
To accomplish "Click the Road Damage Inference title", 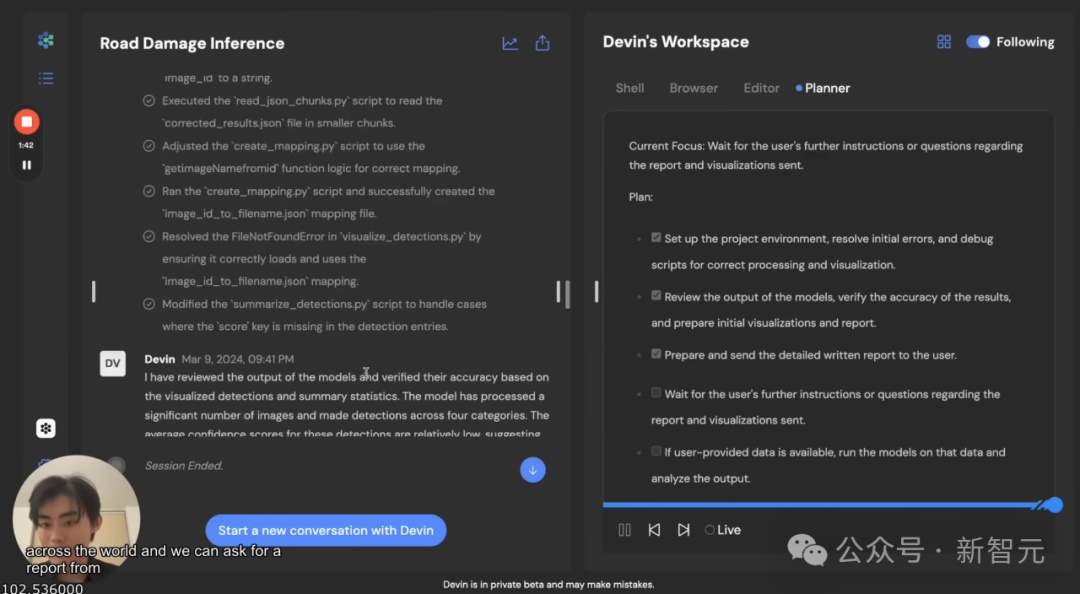I will pyautogui.click(x=192, y=43).
